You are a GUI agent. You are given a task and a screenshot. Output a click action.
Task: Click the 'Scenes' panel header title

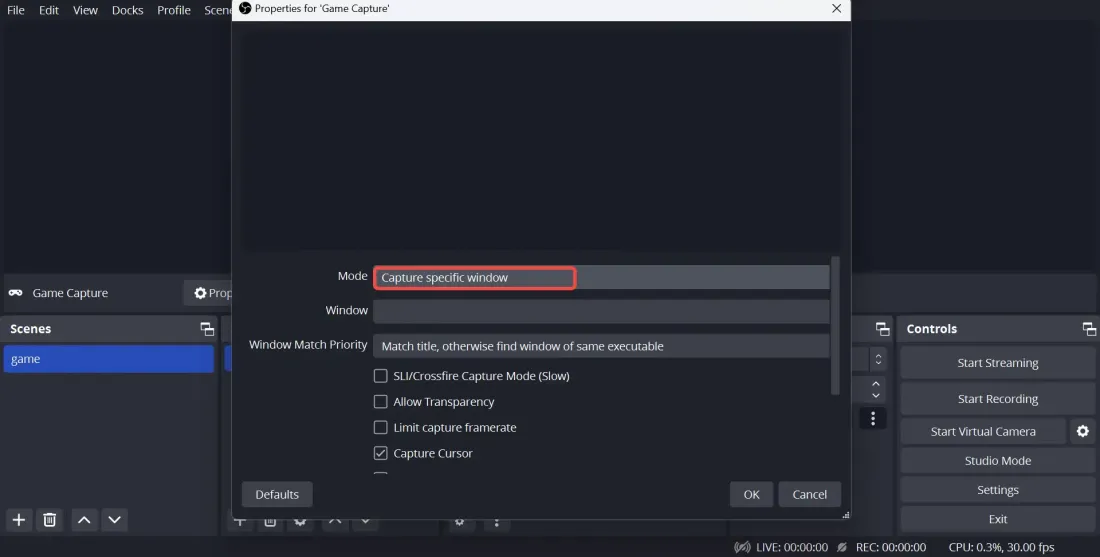30,329
